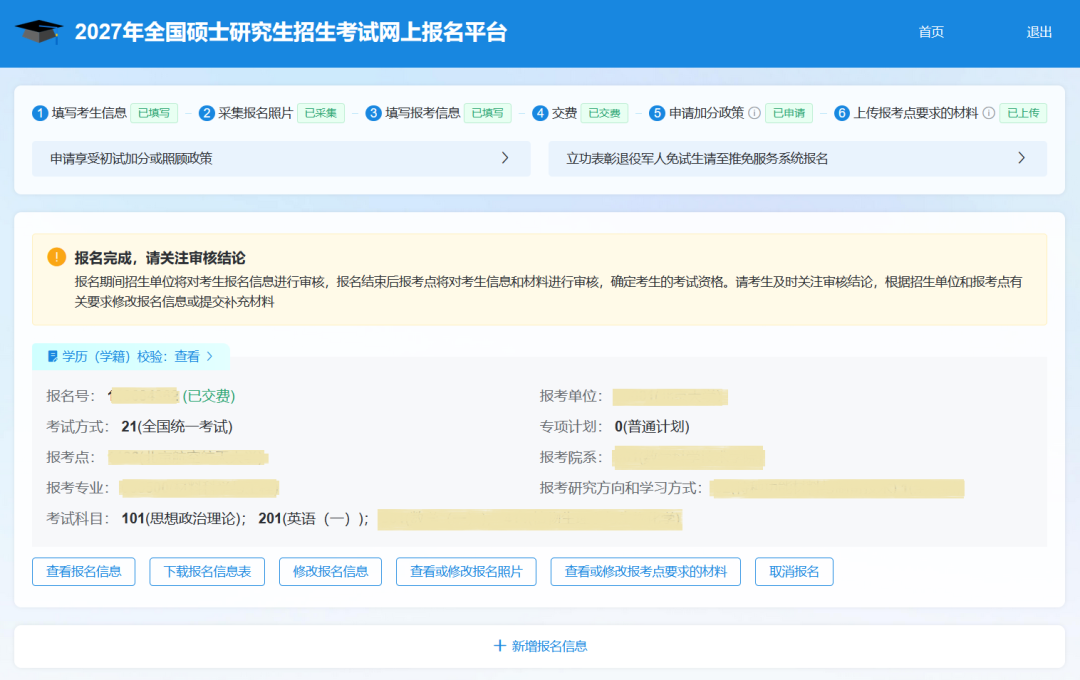
Task: Click step 2 number circle icon
Action: pos(207,113)
